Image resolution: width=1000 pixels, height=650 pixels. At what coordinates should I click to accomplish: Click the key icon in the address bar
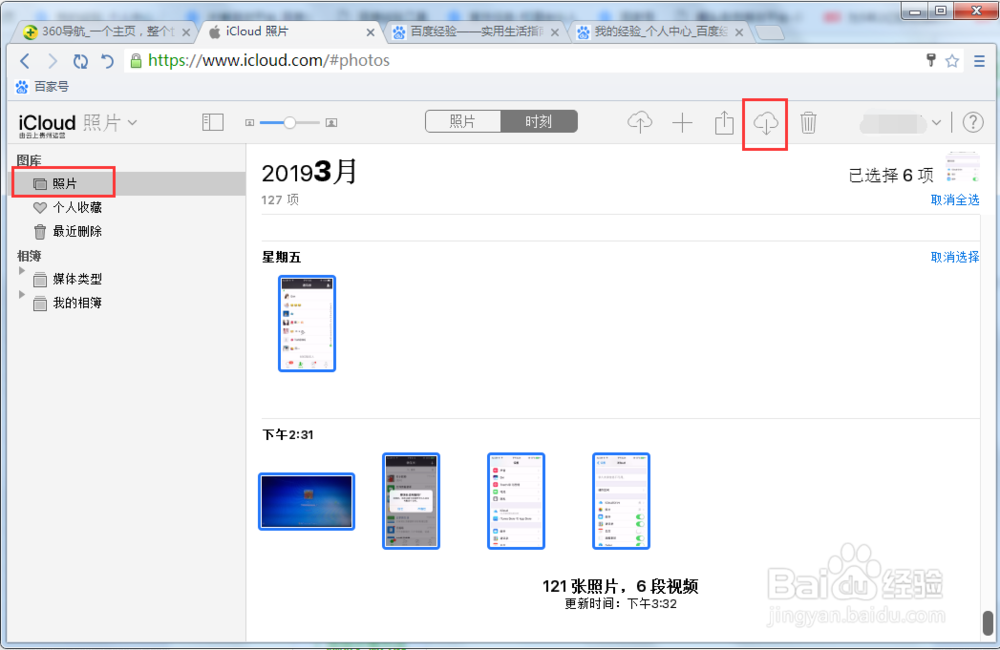click(x=931, y=61)
